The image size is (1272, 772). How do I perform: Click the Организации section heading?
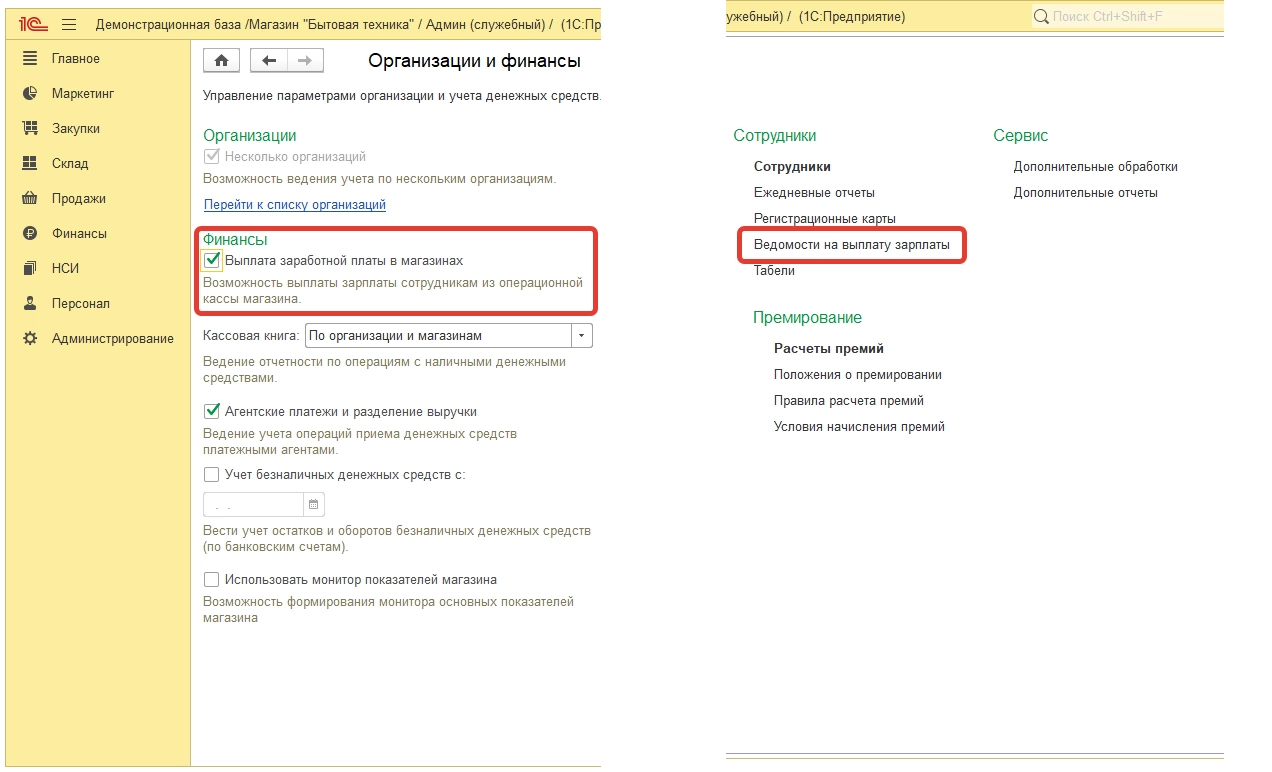(x=250, y=136)
